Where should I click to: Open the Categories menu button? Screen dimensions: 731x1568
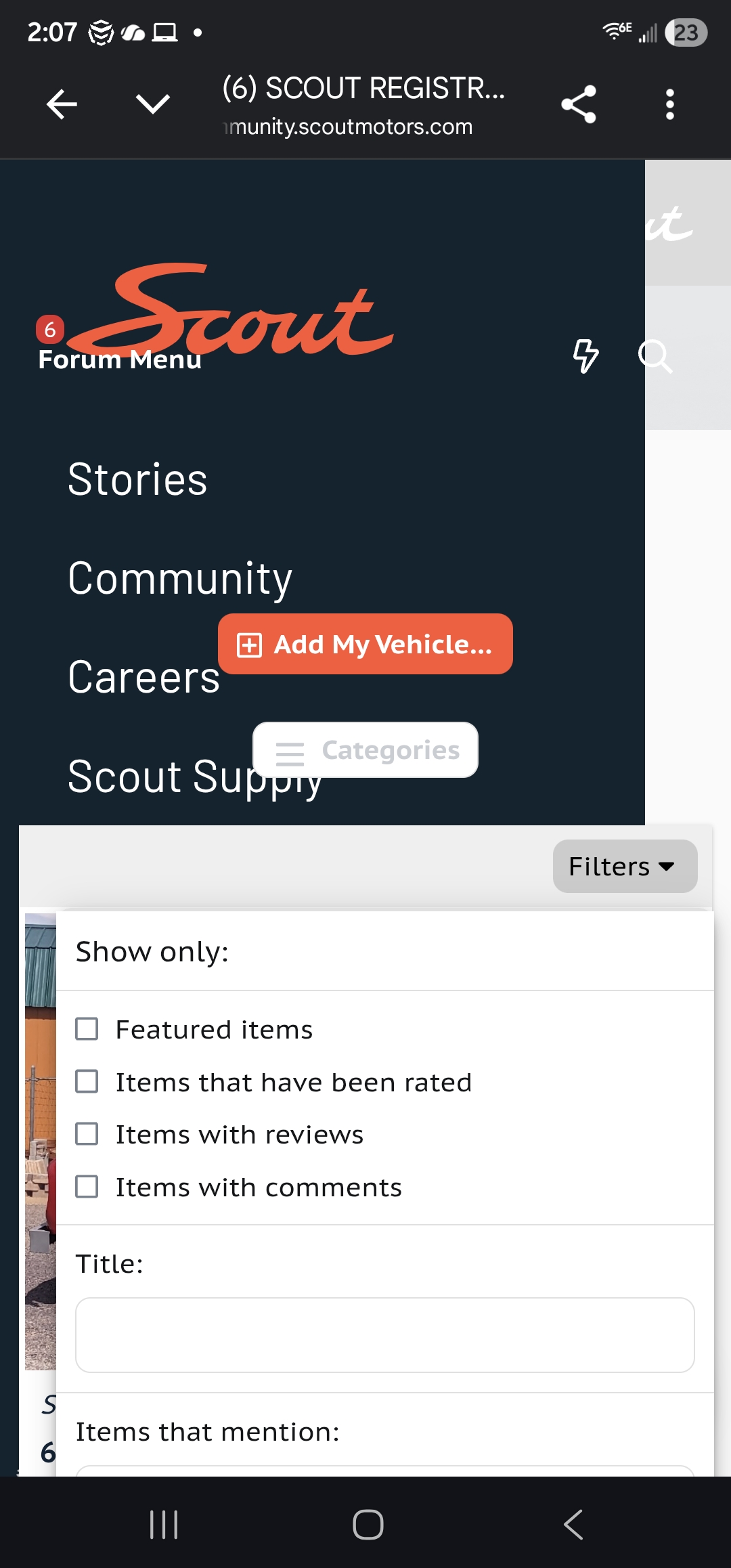point(365,750)
